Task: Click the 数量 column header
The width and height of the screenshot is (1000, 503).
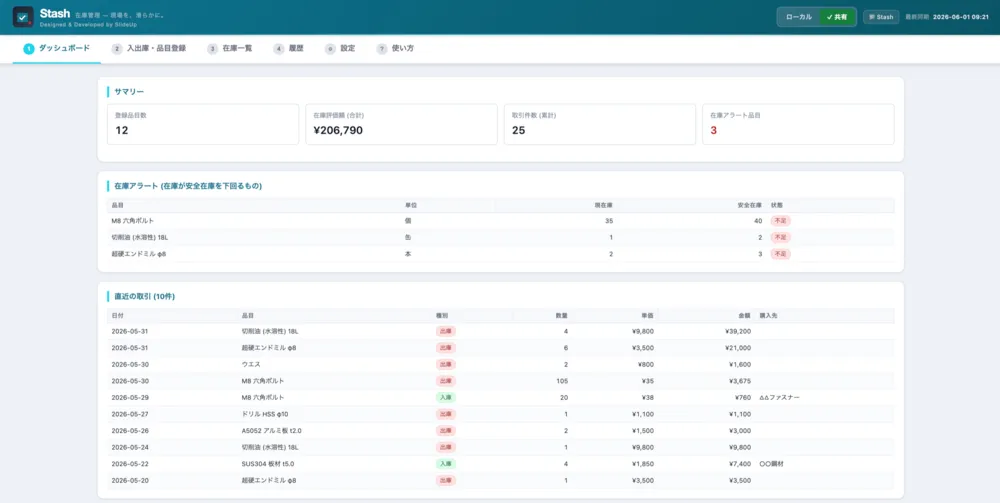Action: click(561, 316)
